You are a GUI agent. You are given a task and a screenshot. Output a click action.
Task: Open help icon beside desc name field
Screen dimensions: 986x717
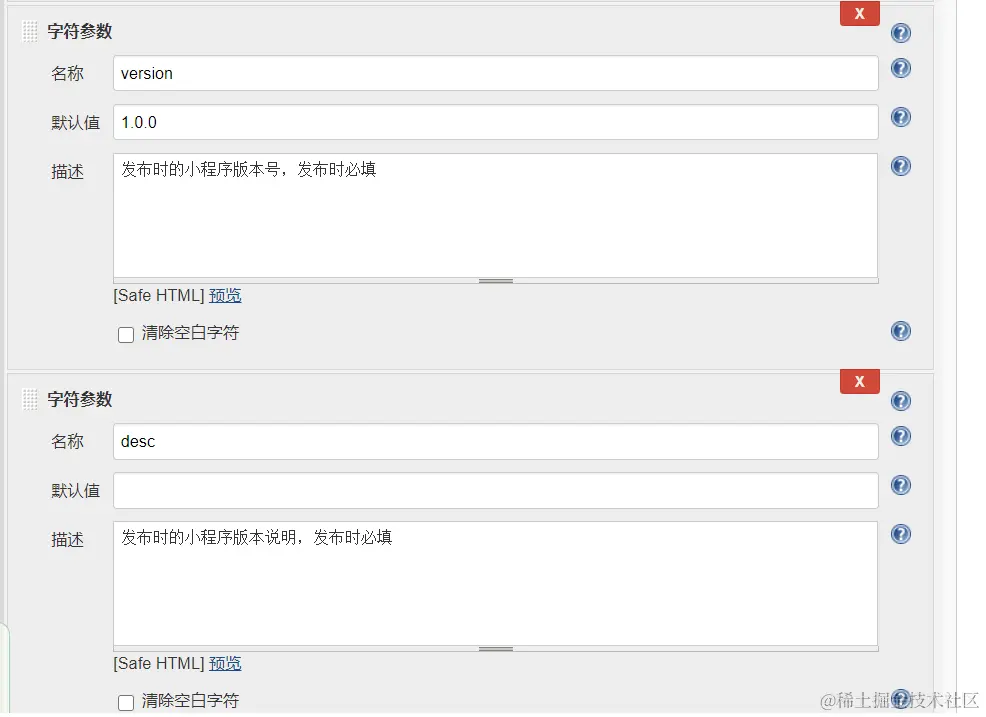pos(900,436)
